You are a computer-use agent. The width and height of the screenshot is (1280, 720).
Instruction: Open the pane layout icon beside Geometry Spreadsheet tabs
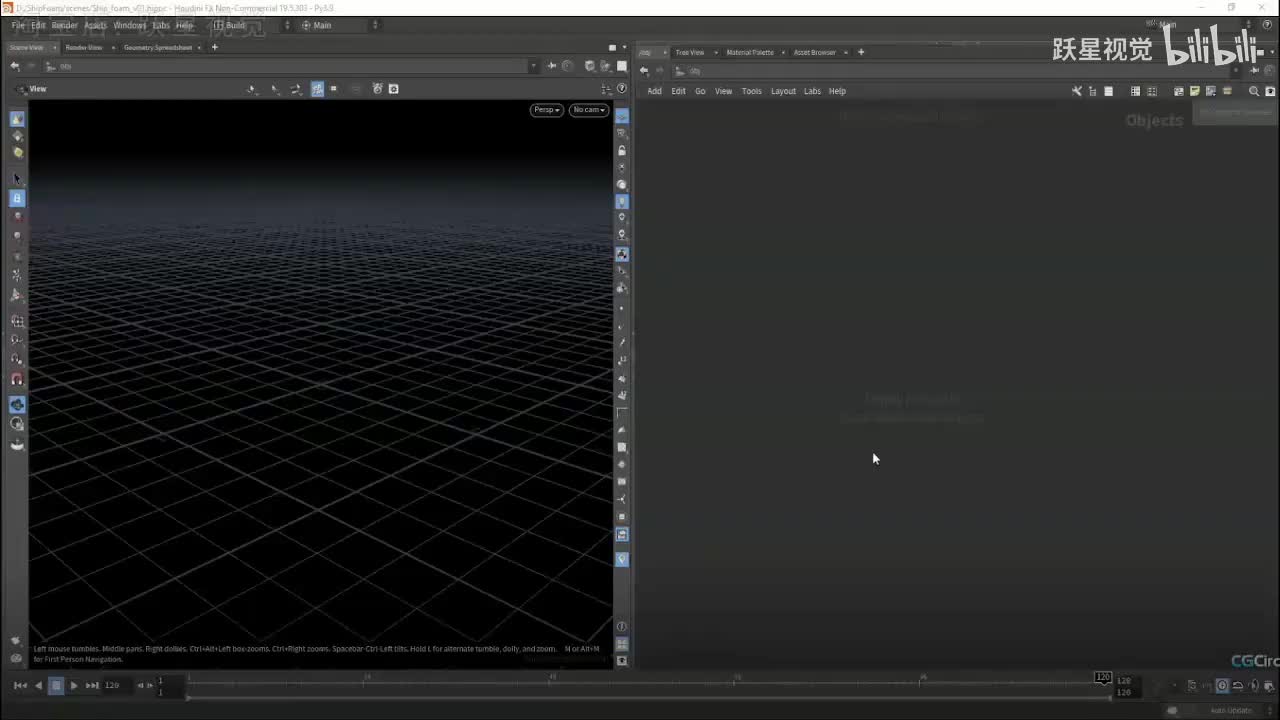click(x=612, y=47)
